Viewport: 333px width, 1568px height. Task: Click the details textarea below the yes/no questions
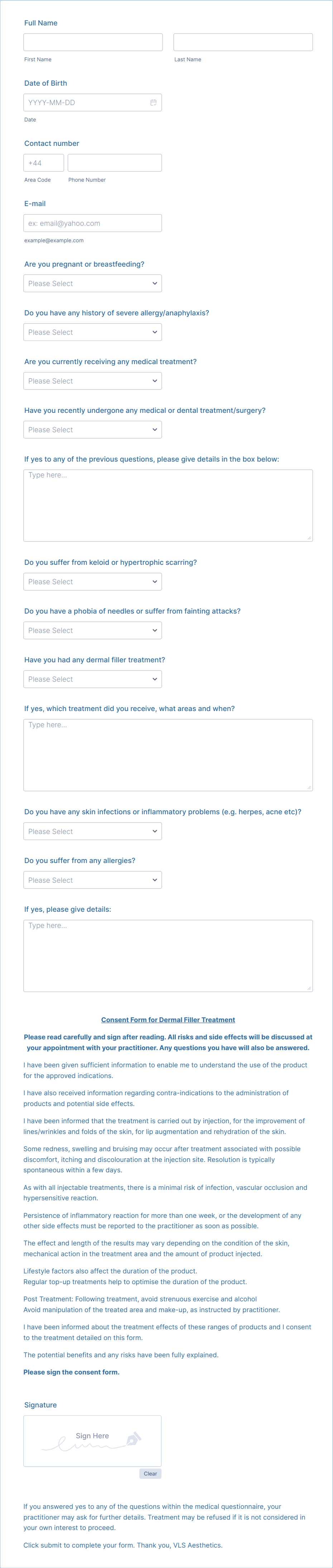(168, 504)
